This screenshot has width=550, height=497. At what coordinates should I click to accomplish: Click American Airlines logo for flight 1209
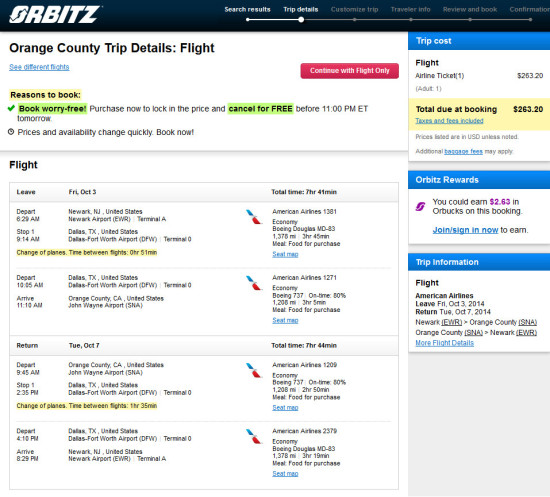tap(254, 370)
